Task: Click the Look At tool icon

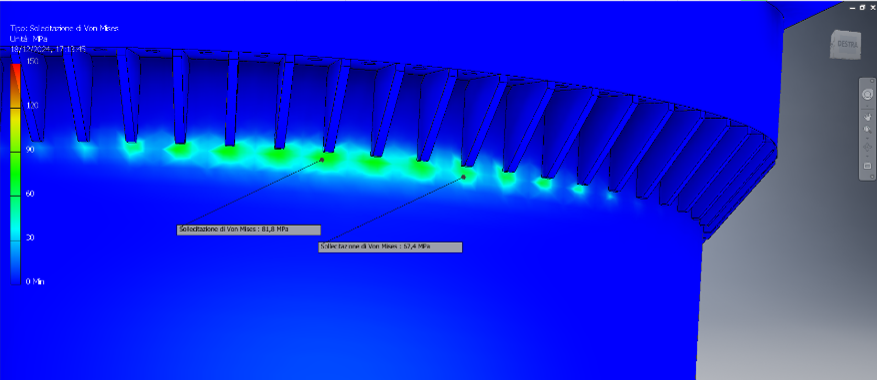Action: (867, 166)
